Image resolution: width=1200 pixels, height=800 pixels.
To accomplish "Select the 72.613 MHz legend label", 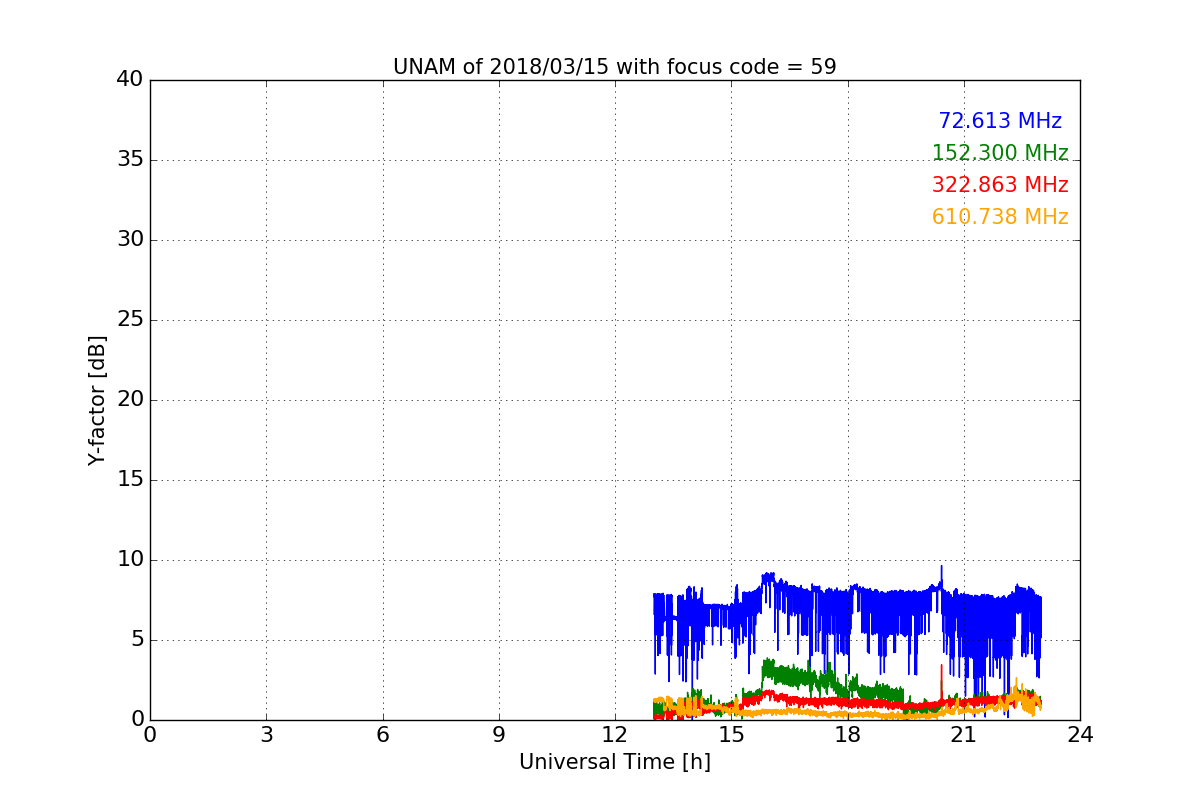I will click(x=1000, y=121).
